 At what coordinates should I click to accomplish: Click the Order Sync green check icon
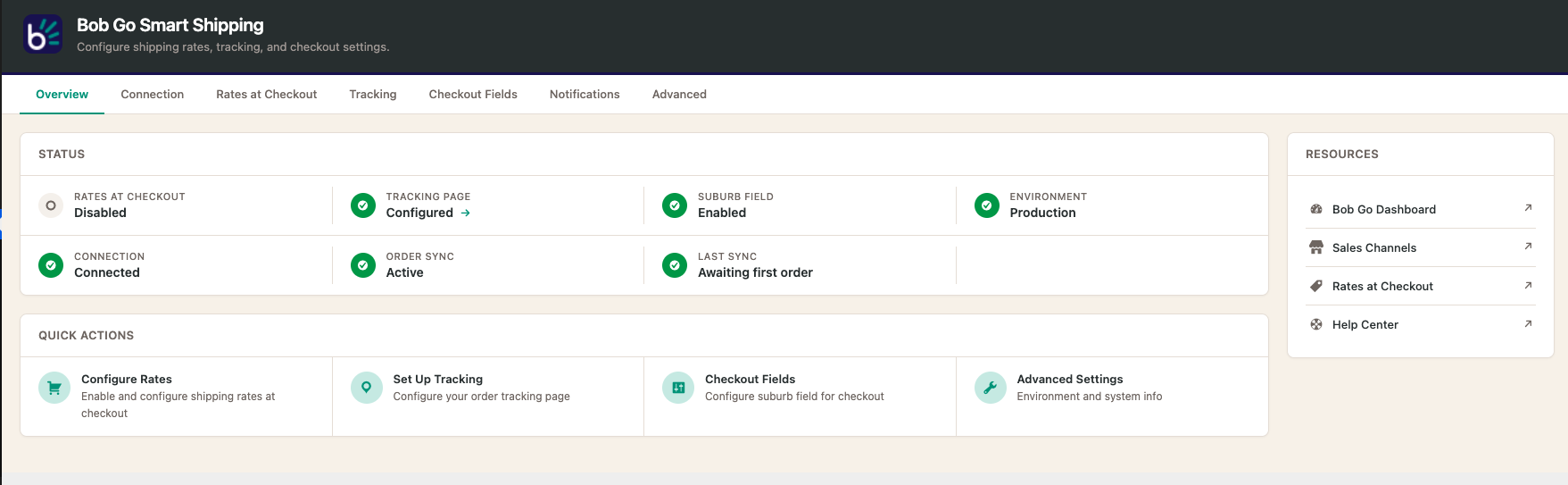(x=363, y=265)
